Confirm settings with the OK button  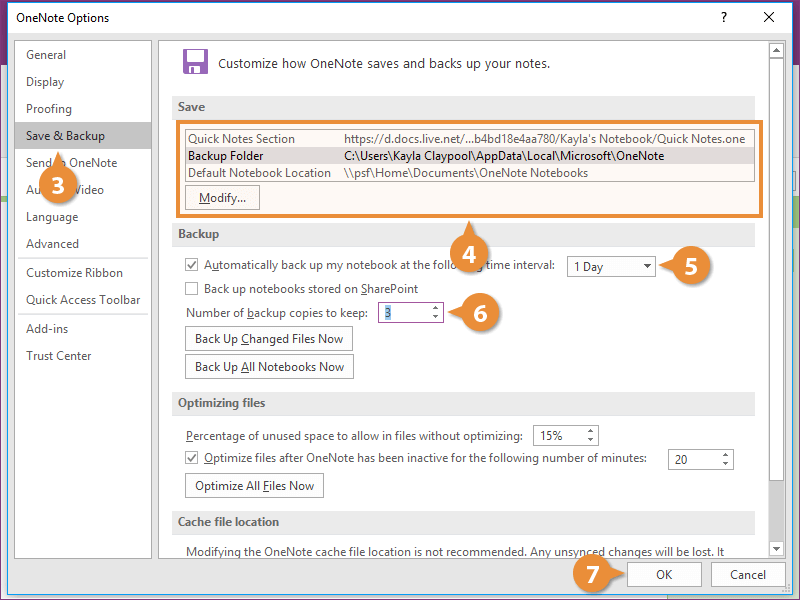click(x=664, y=575)
